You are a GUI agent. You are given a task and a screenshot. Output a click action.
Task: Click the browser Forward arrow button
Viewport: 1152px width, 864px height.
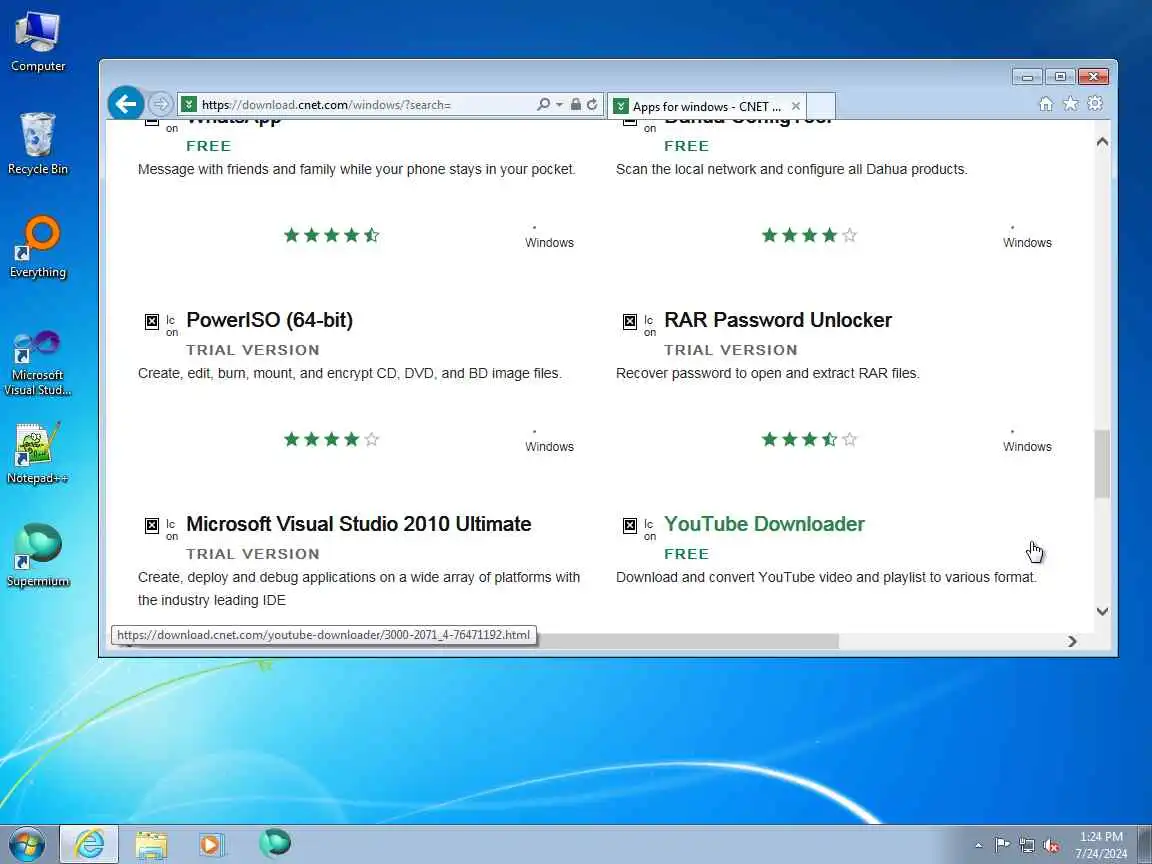(x=160, y=104)
